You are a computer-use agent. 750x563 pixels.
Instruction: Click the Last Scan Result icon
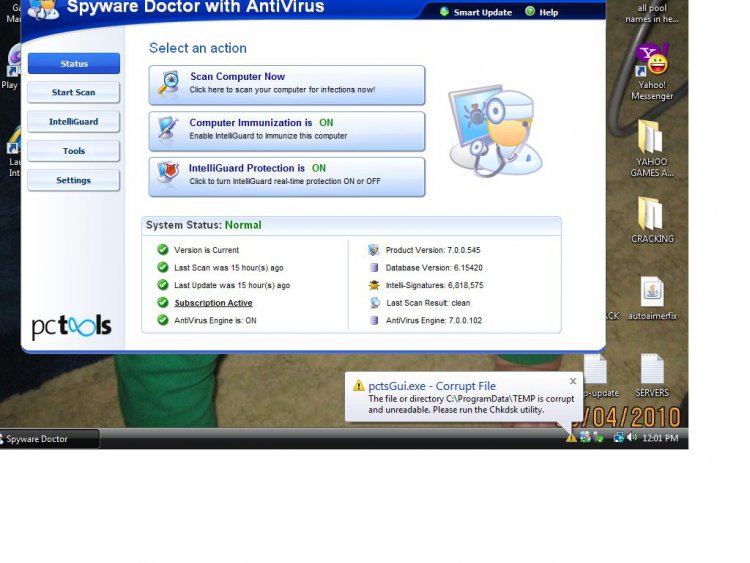coord(375,303)
